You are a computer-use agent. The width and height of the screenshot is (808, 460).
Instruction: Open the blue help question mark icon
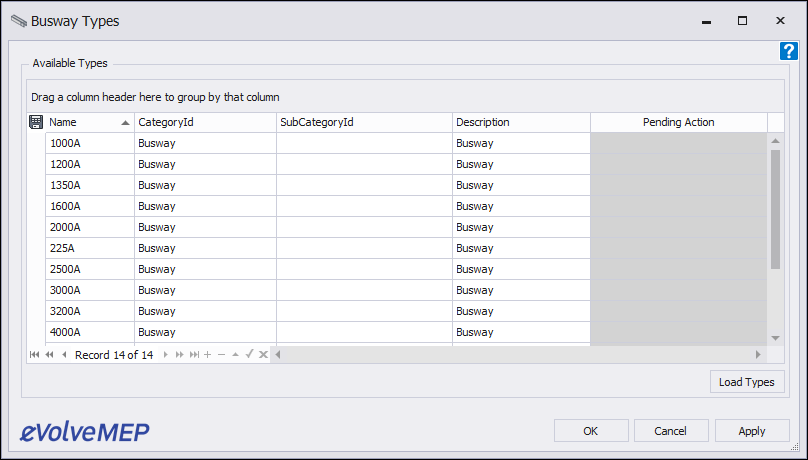pyautogui.click(x=788, y=52)
